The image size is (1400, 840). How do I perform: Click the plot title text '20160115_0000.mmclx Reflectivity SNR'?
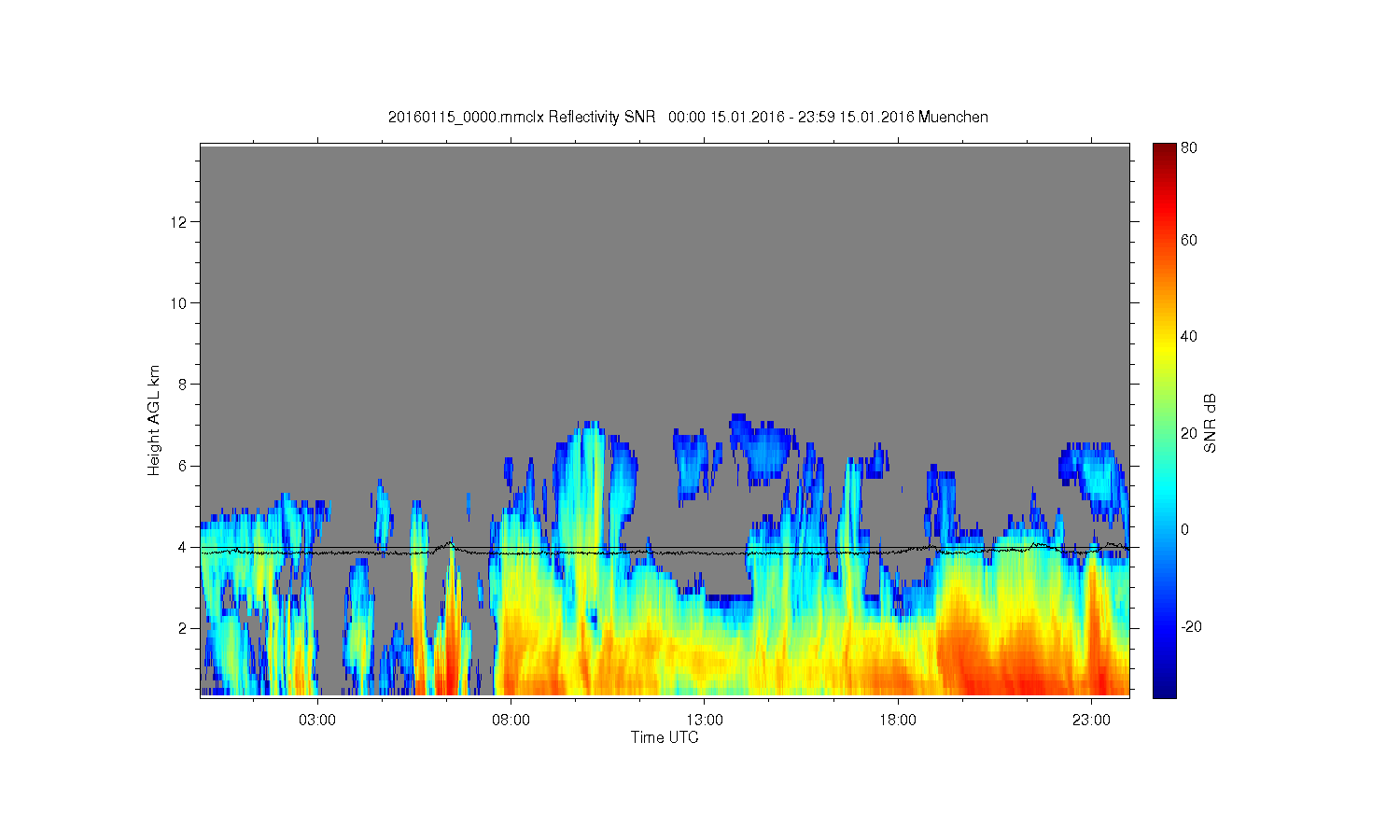[522, 117]
